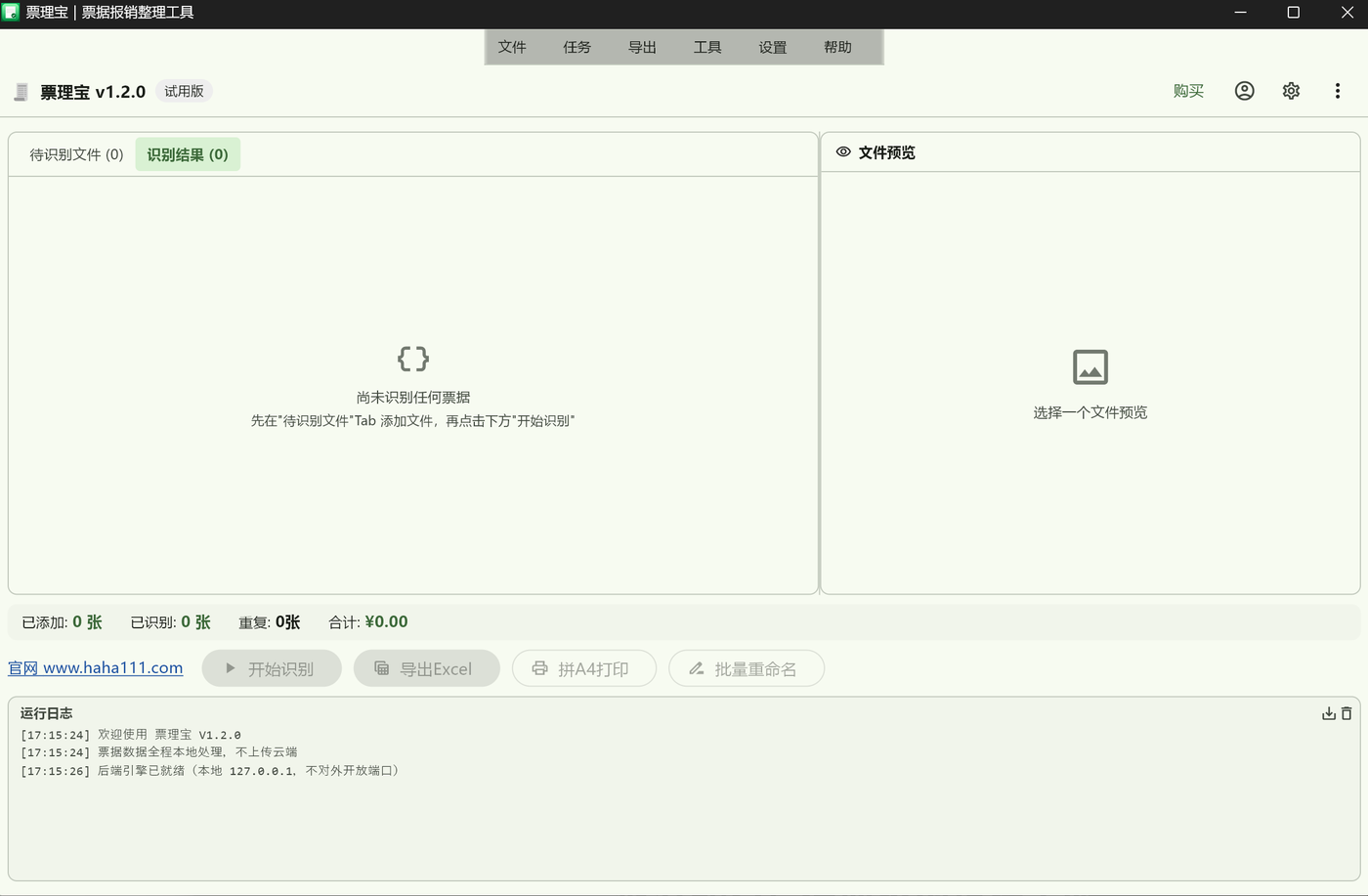The height and width of the screenshot is (896, 1368).
Task: Open settings gear icon in header
Action: 1291,91
